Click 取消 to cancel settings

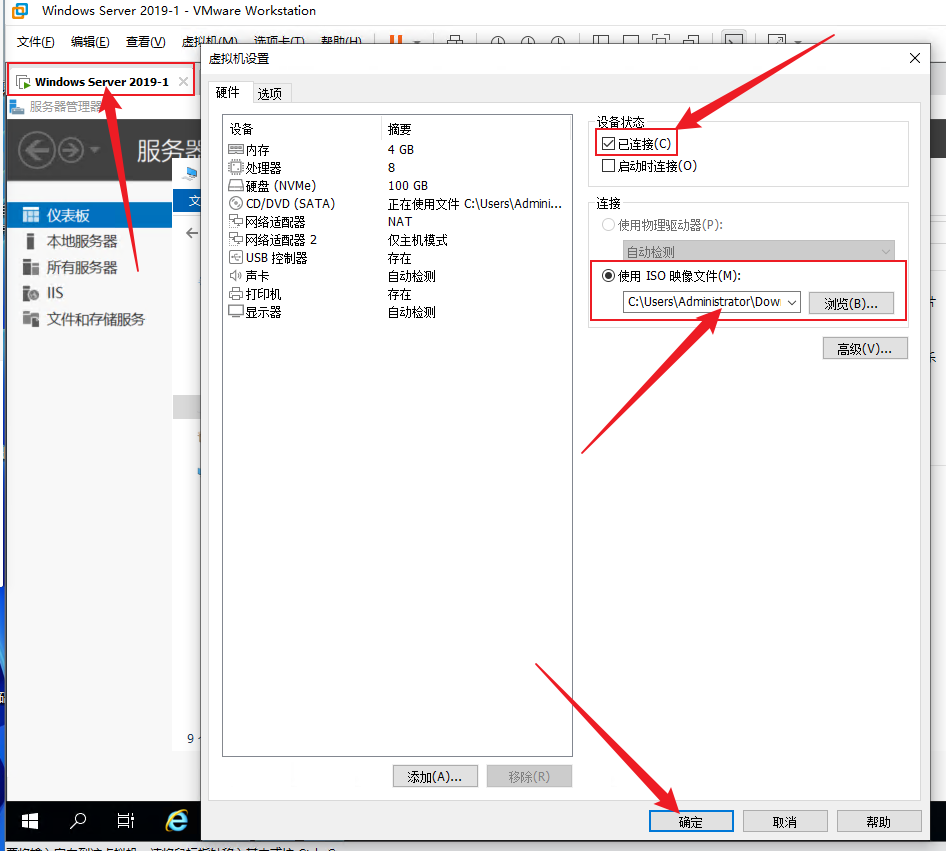(x=785, y=821)
